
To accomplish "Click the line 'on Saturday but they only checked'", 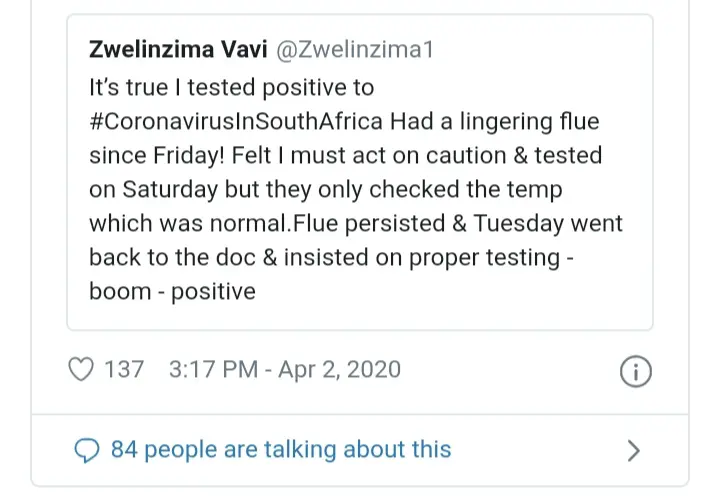I will click(274, 189).
